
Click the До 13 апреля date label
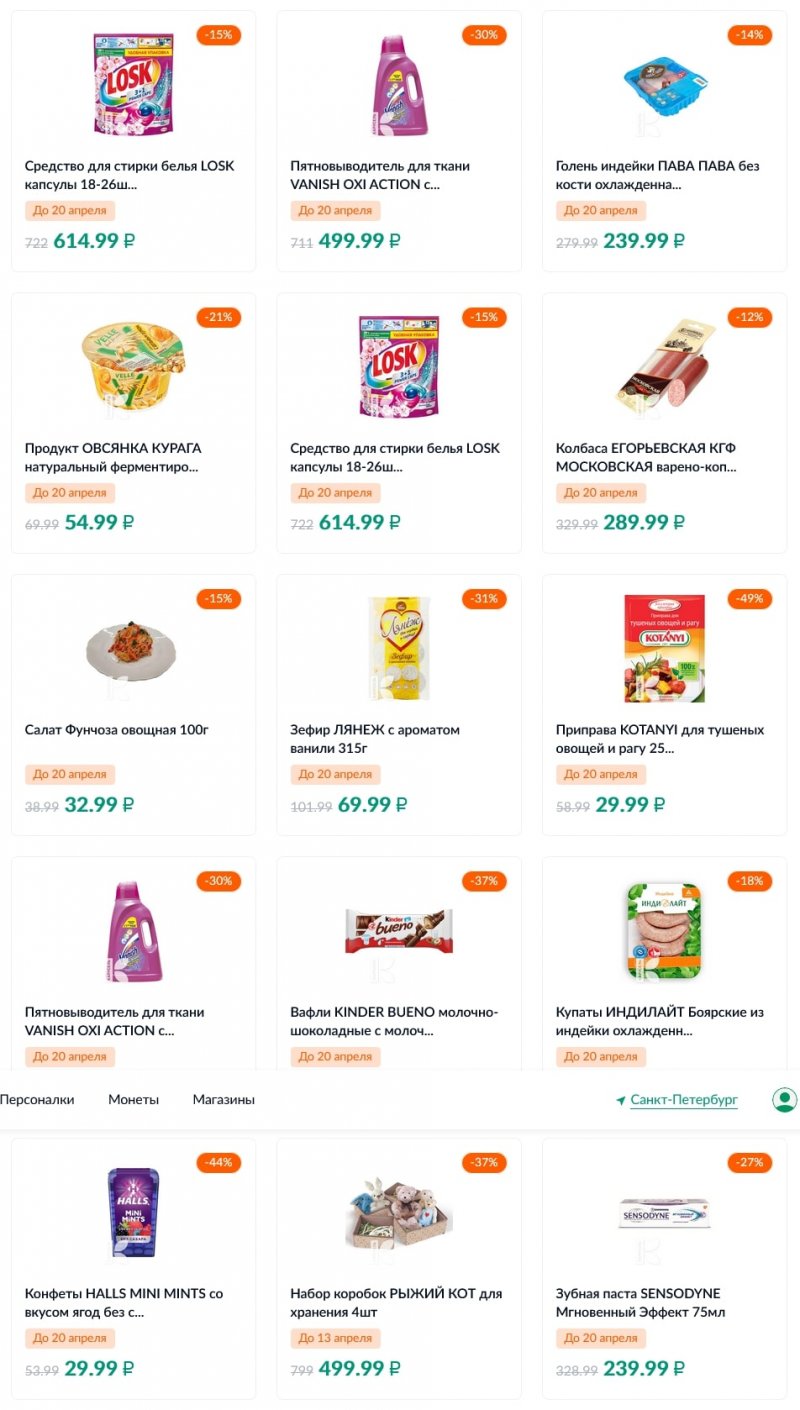pos(335,1338)
